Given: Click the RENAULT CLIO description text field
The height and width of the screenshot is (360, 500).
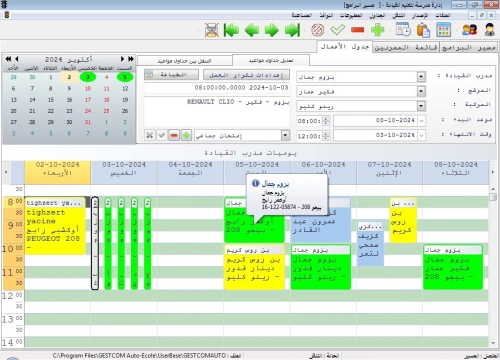Looking at the screenshot, I should coord(217,111).
